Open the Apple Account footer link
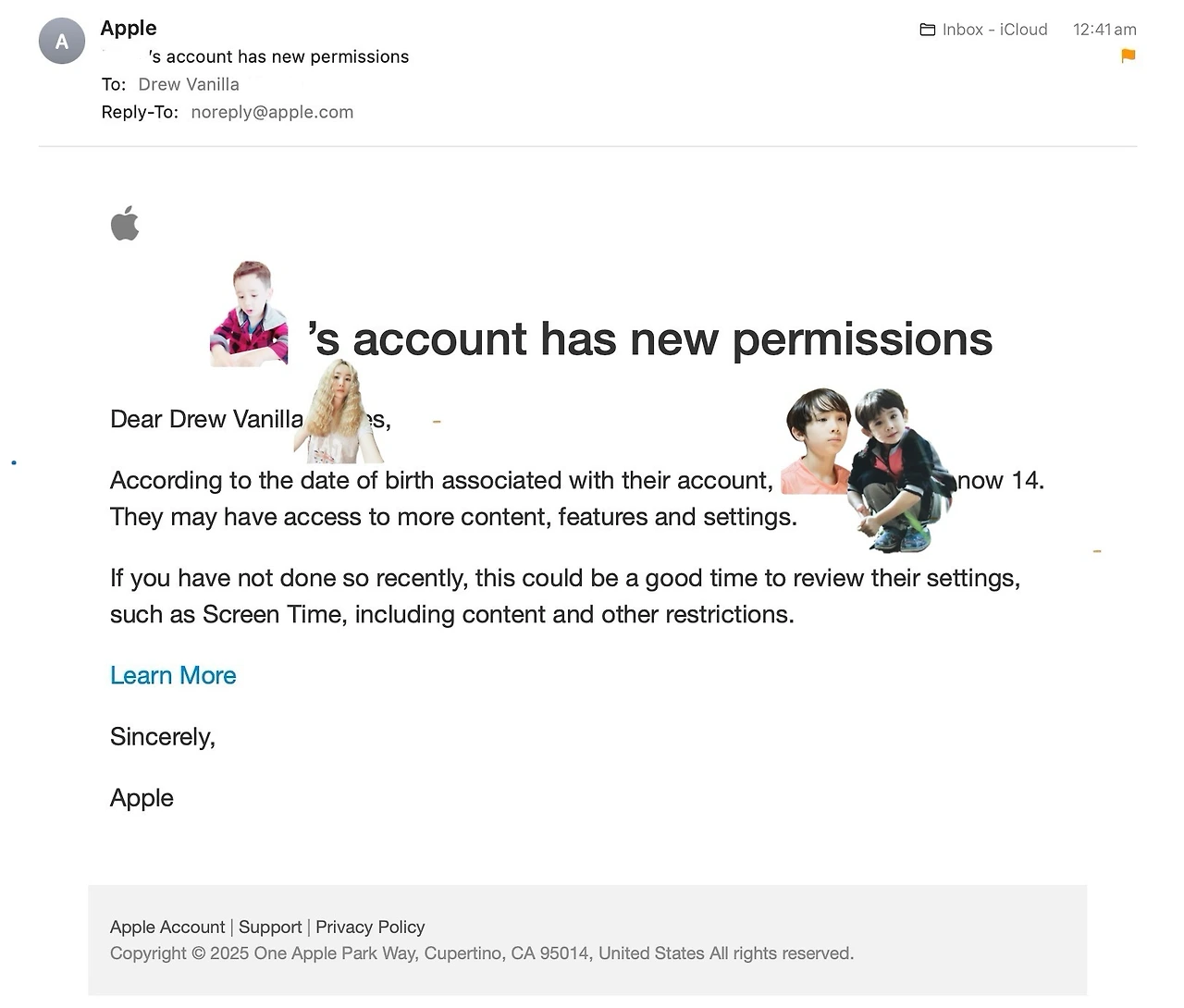The image size is (1184, 1008). pyautogui.click(x=167, y=927)
